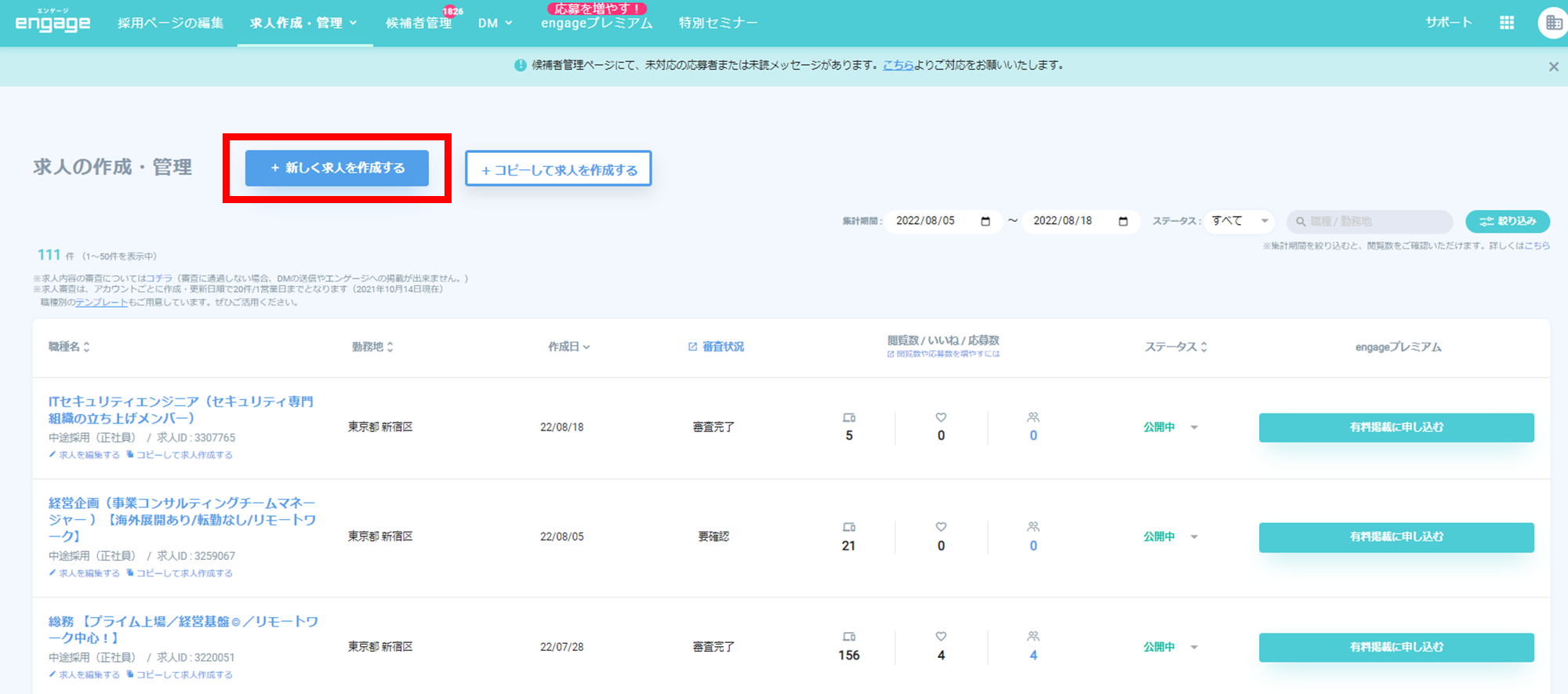
Task: Open calendar picker for end date 2022/08/18
Action: click(x=1123, y=221)
